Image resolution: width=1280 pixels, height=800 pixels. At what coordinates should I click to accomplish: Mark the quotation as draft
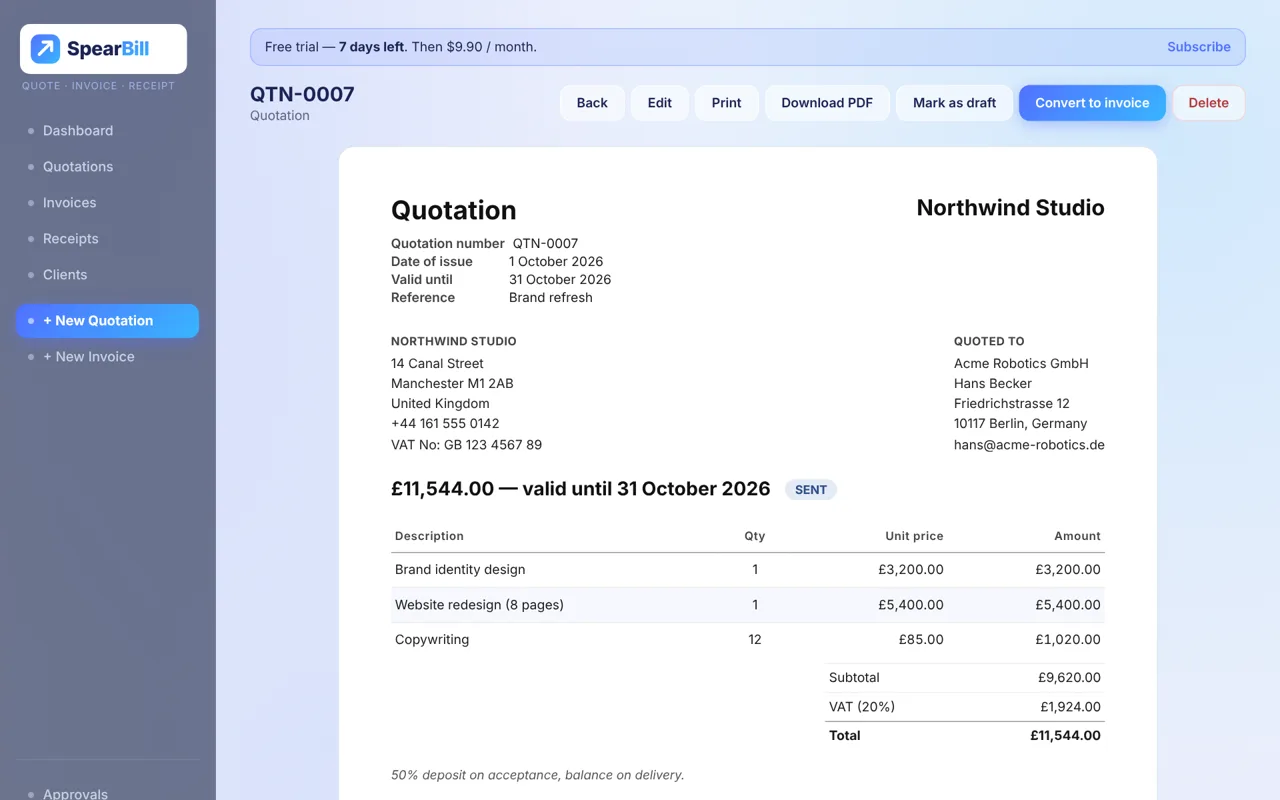(955, 103)
